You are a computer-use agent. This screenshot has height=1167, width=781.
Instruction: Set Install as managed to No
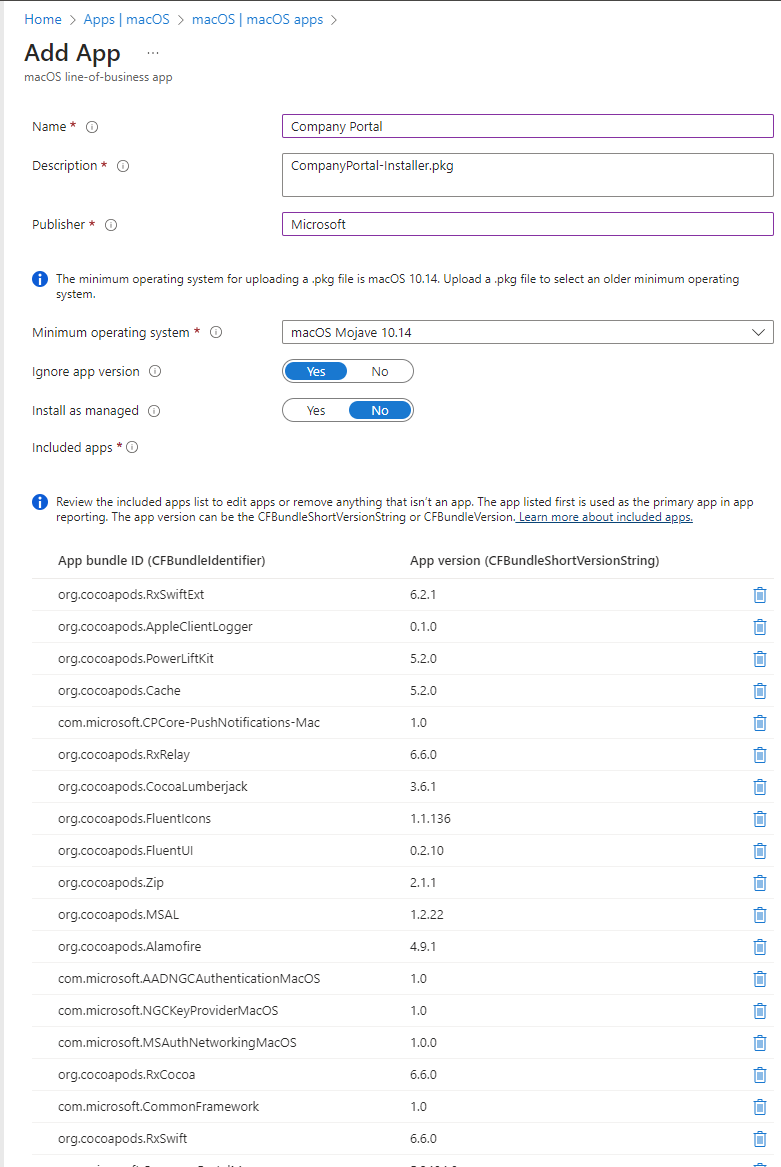click(380, 411)
